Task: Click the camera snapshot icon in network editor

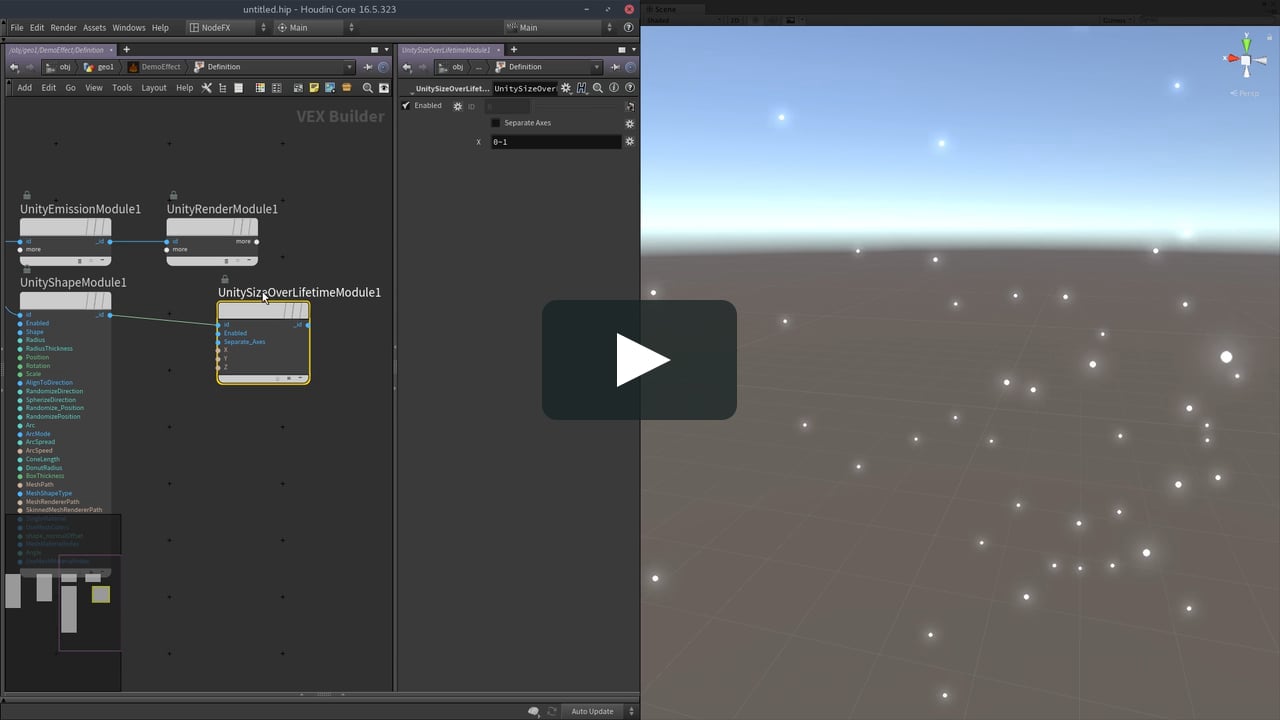Action: point(384,88)
